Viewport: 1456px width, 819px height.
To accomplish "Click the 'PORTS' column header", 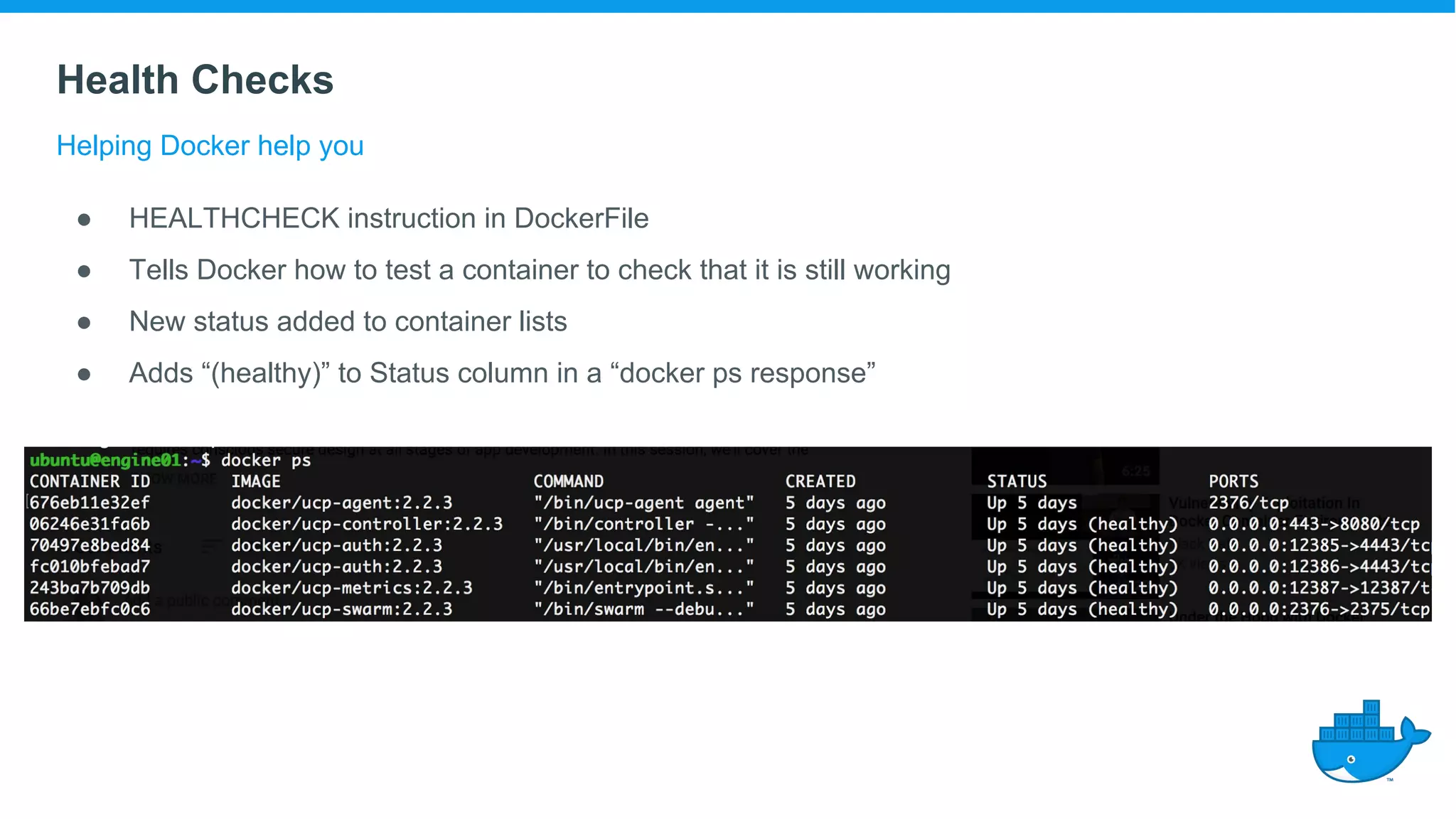I will 1233,481.
